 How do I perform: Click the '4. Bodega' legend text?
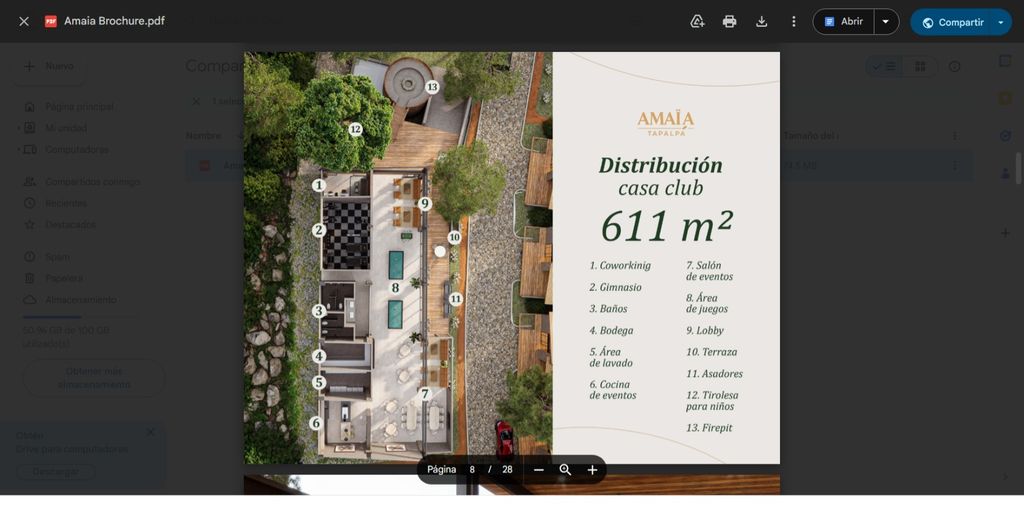click(x=611, y=330)
